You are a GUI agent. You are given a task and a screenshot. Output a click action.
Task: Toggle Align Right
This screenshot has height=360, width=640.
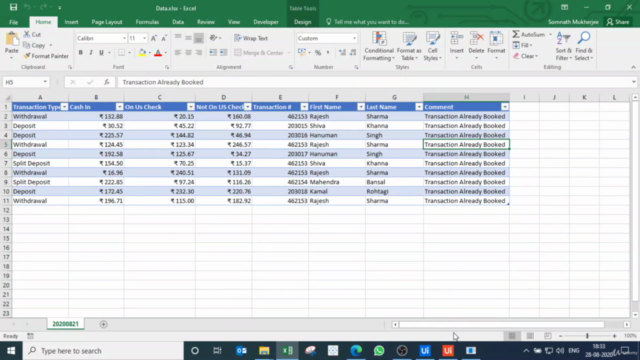click(199, 52)
